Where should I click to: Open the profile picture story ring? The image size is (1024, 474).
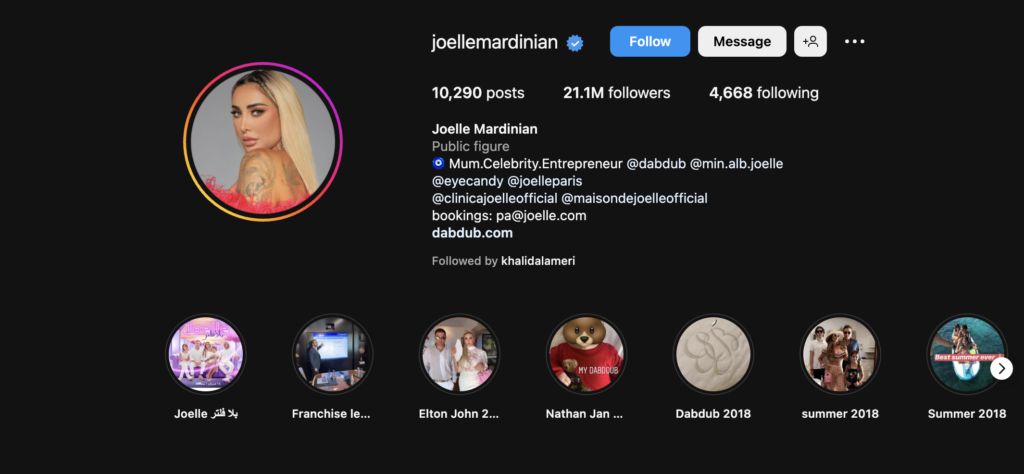(x=263, y=142)
